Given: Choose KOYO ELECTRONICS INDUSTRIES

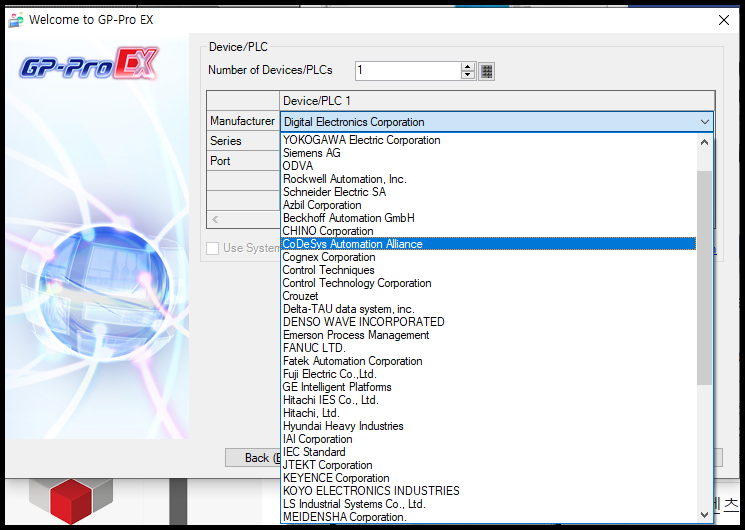Looking at the screenshot, I should pyautogui.click(x=488, y=491).
